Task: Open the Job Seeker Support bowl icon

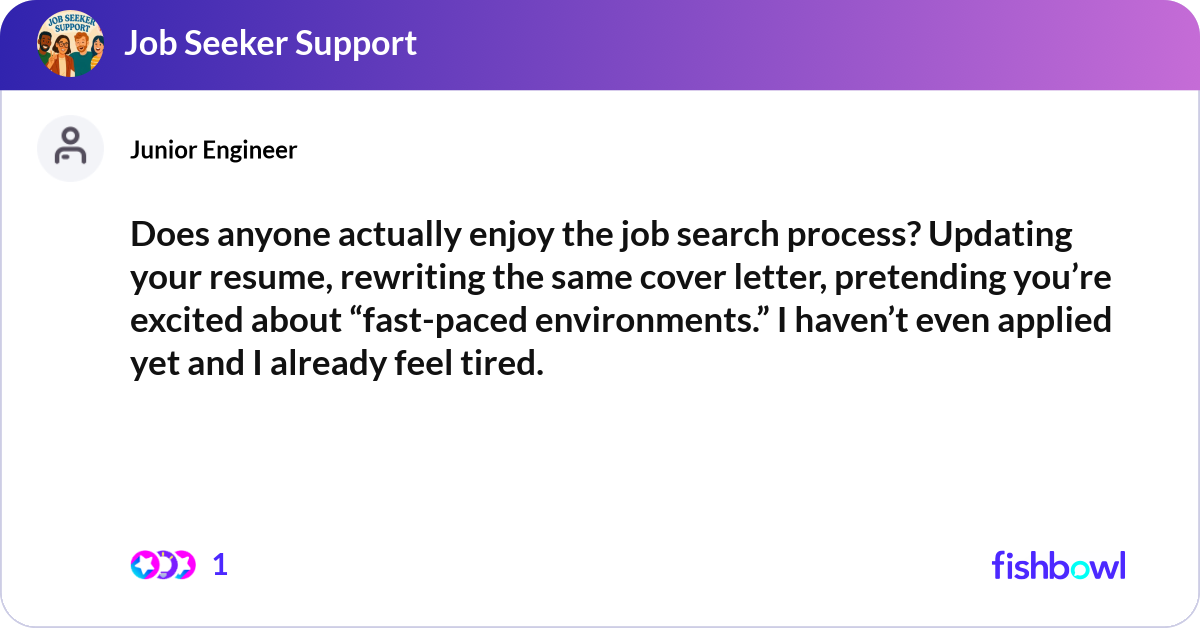Action: tap(70, 44)
